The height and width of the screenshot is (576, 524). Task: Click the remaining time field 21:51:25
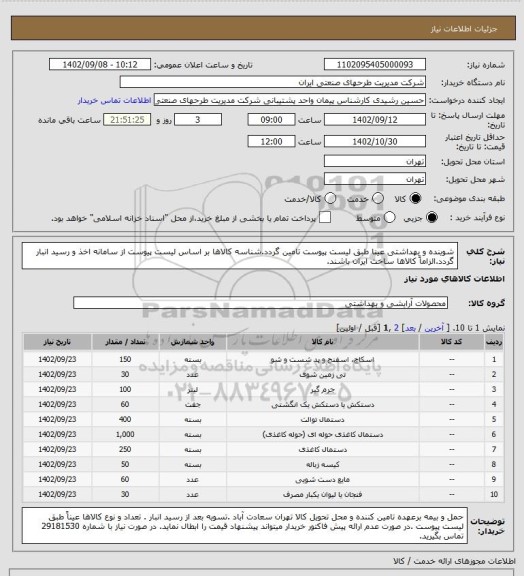pyautogui.click(x=127, y=120)
